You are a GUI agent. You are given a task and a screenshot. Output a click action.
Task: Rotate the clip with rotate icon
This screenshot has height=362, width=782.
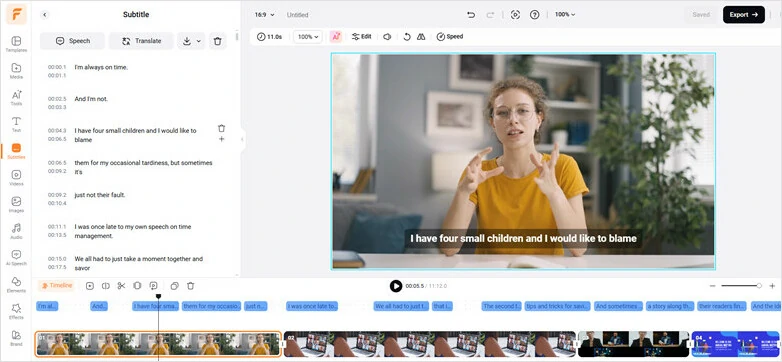(x=407, y=37)
